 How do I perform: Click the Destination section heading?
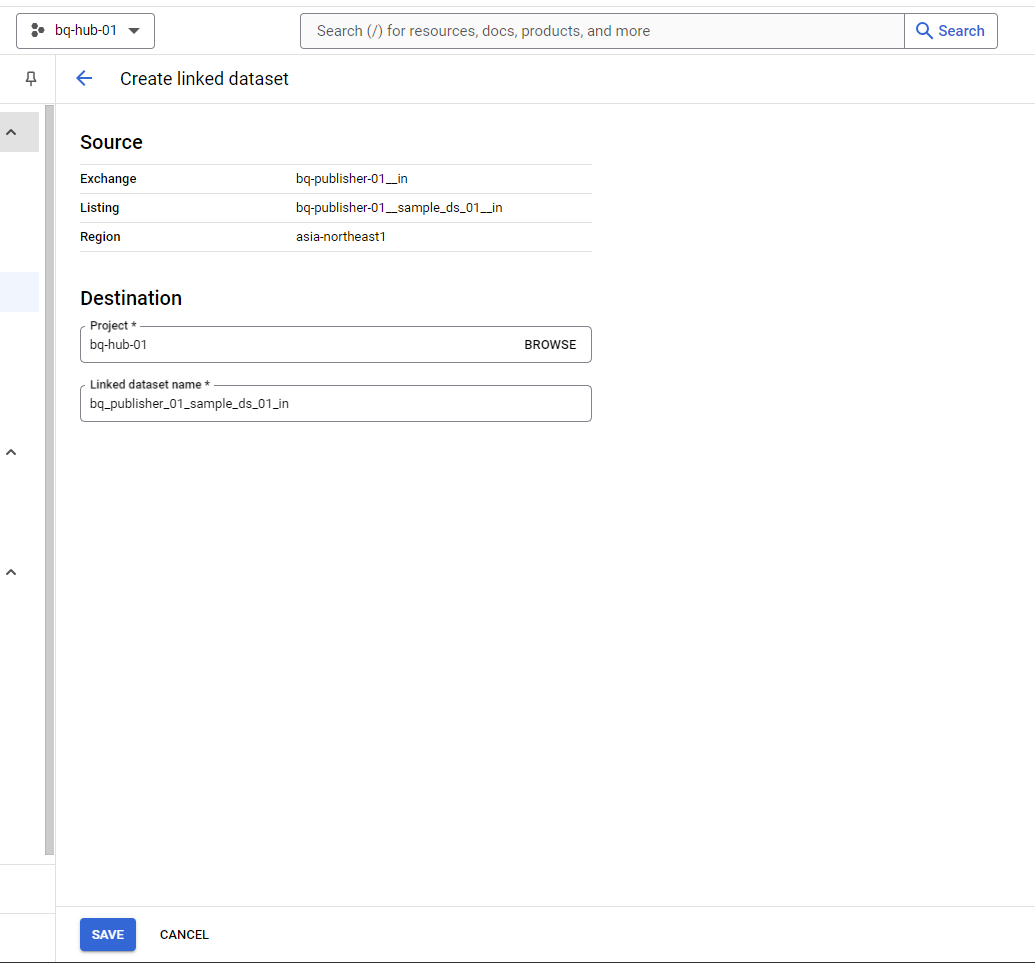tap(131, 298)
